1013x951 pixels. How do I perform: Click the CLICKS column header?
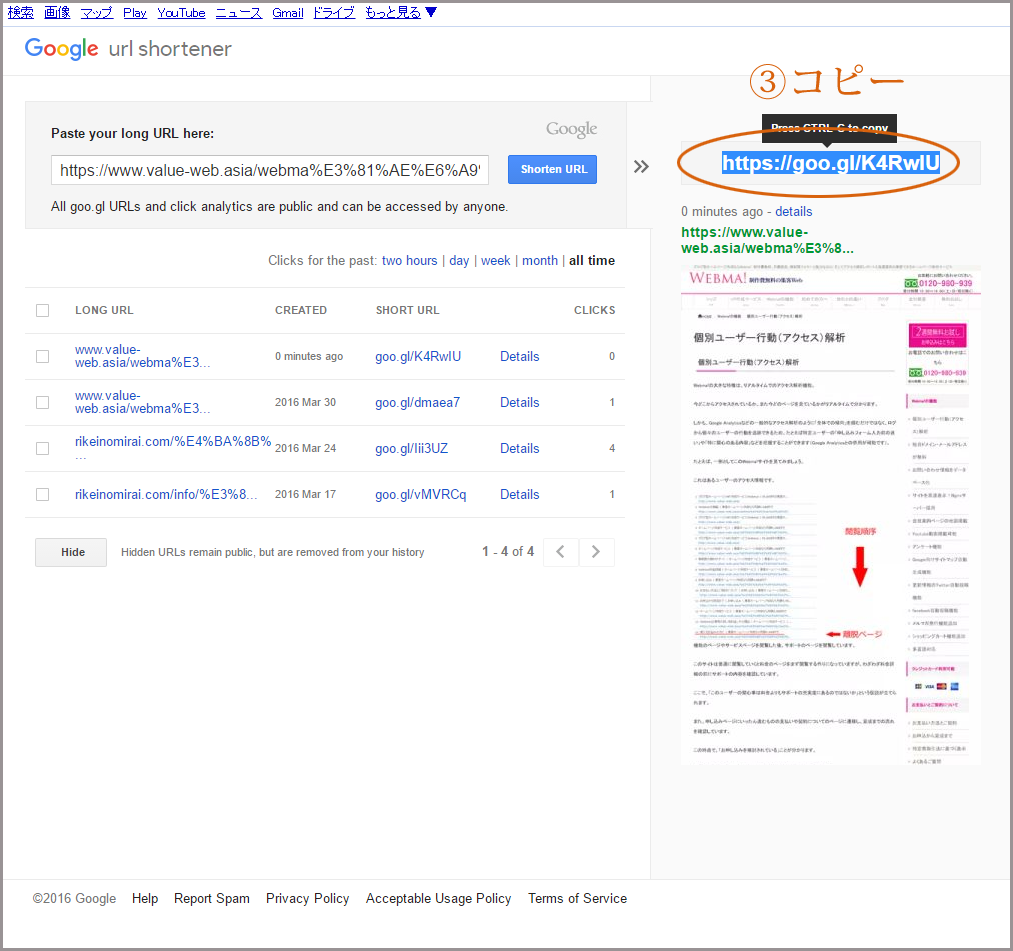594,310
